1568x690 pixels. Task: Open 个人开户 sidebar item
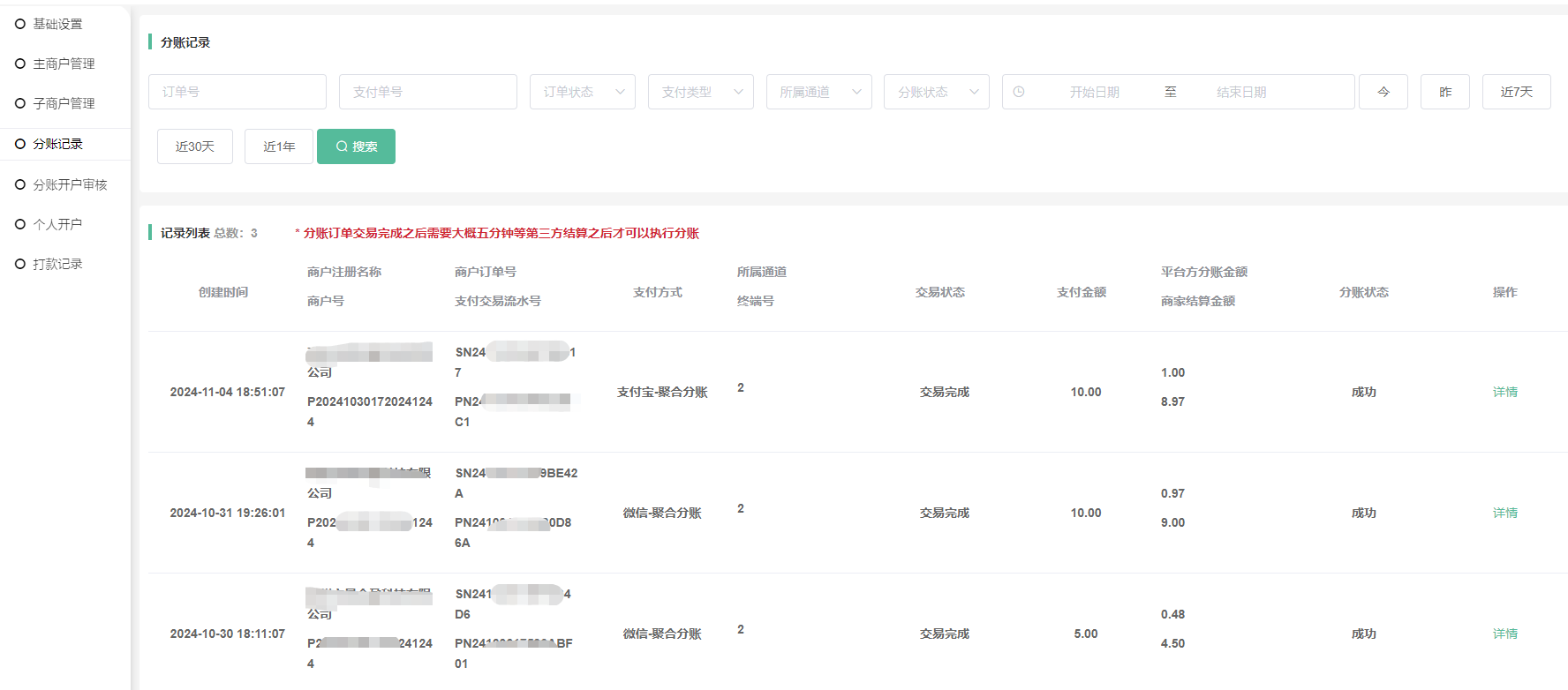[x=57, y=224]
